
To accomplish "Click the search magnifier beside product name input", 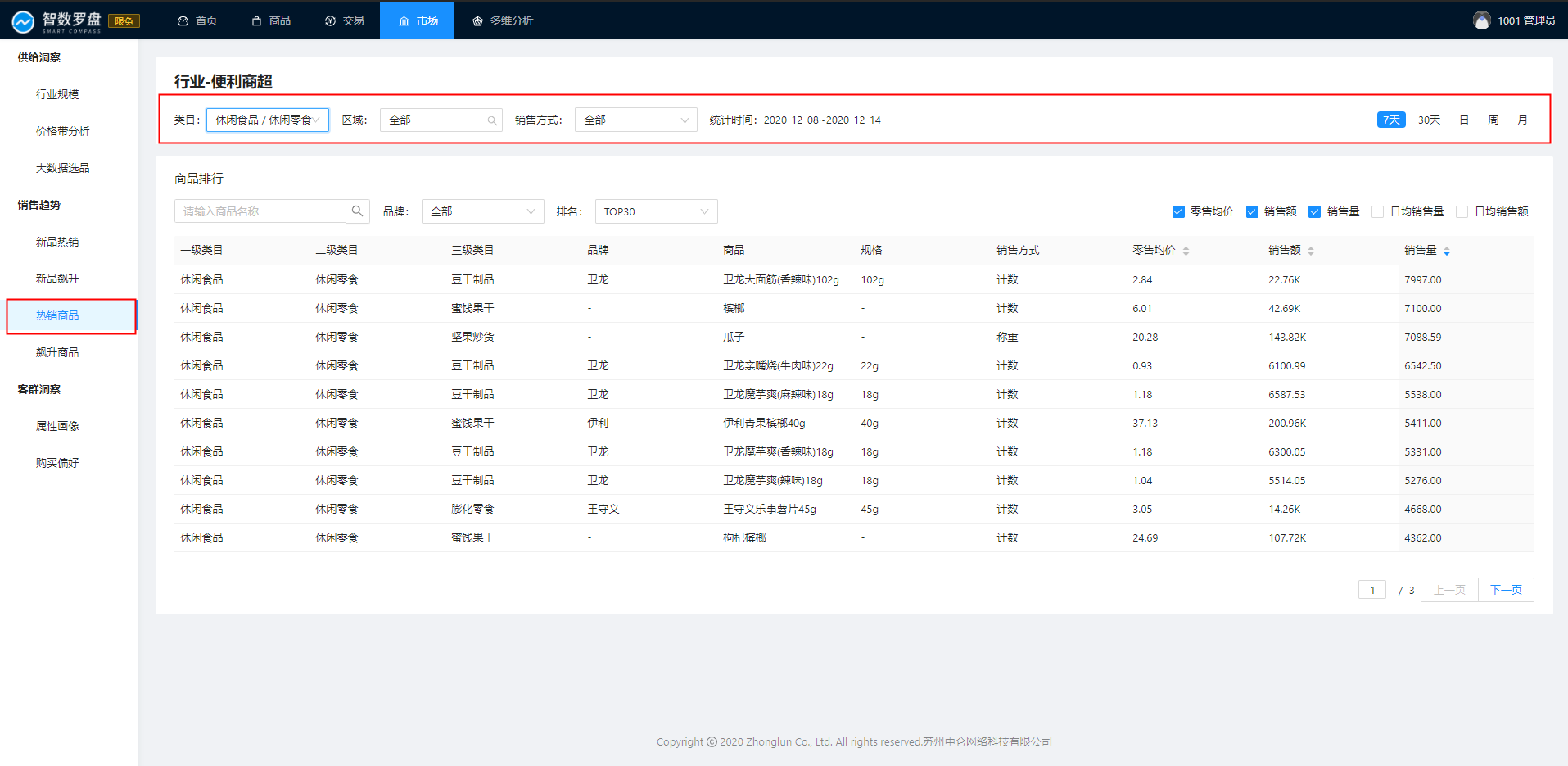I will tap(357, 211).
